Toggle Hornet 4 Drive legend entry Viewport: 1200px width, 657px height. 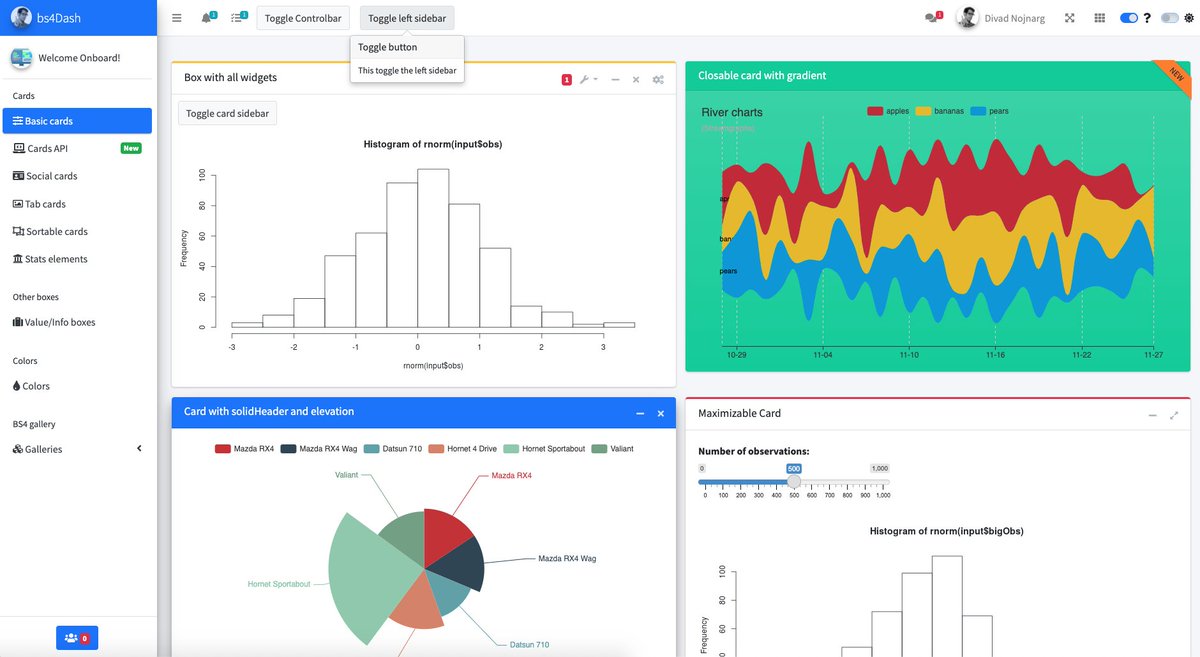(x=463, y=449)
